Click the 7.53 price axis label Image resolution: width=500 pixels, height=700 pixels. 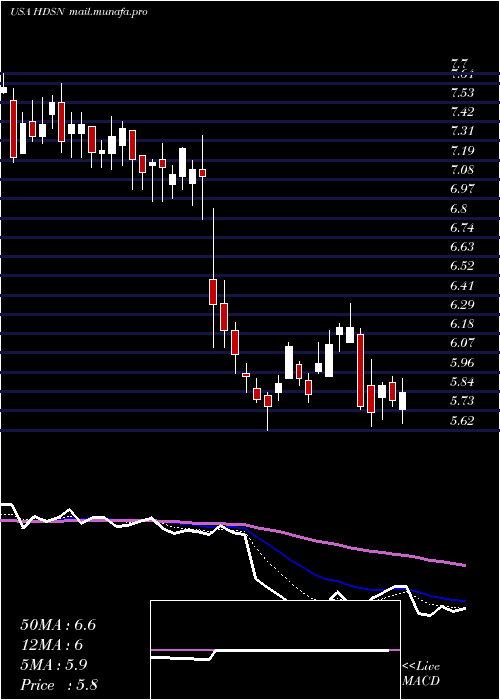click(462, 93)
